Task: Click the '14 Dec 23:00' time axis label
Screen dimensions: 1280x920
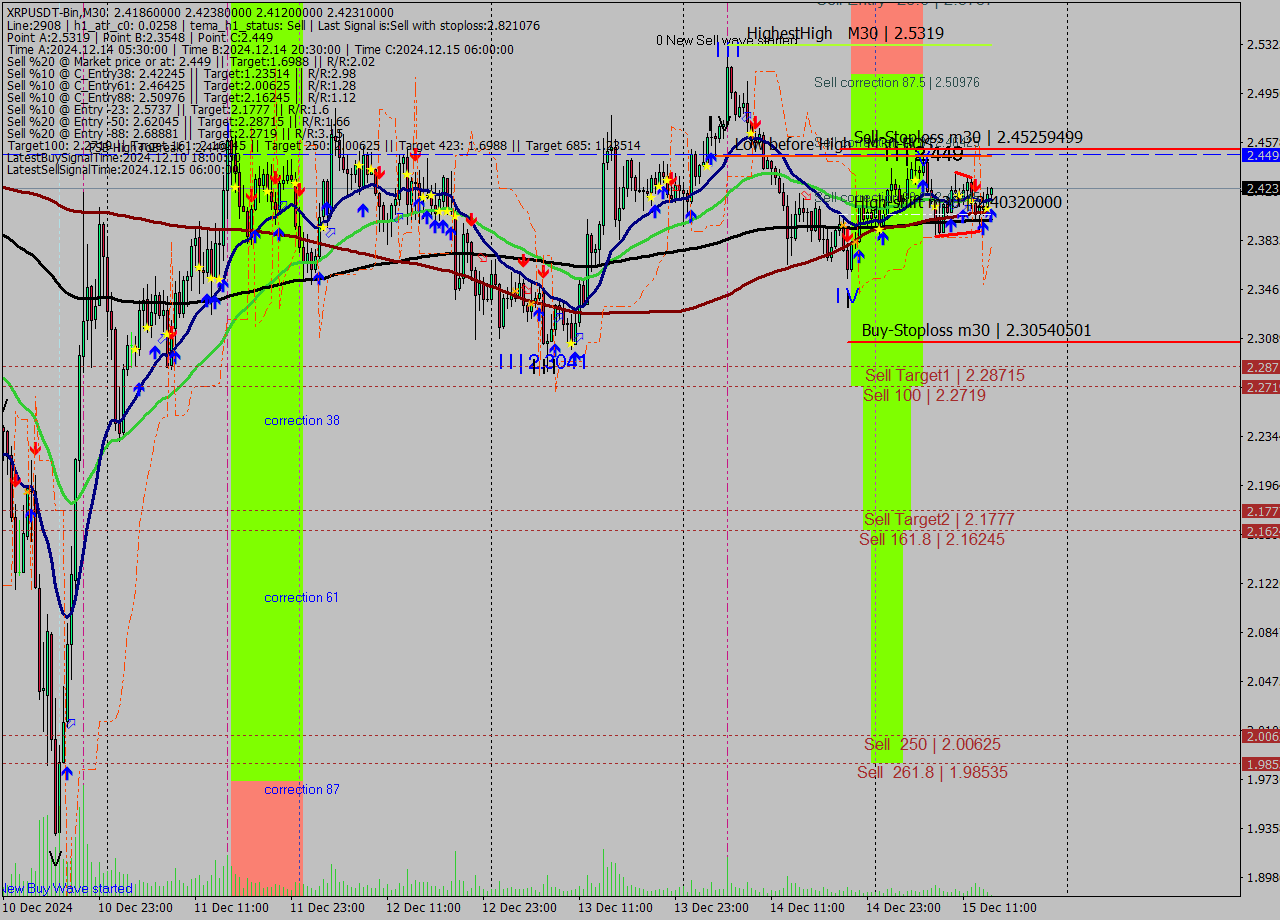Action: 903,908
